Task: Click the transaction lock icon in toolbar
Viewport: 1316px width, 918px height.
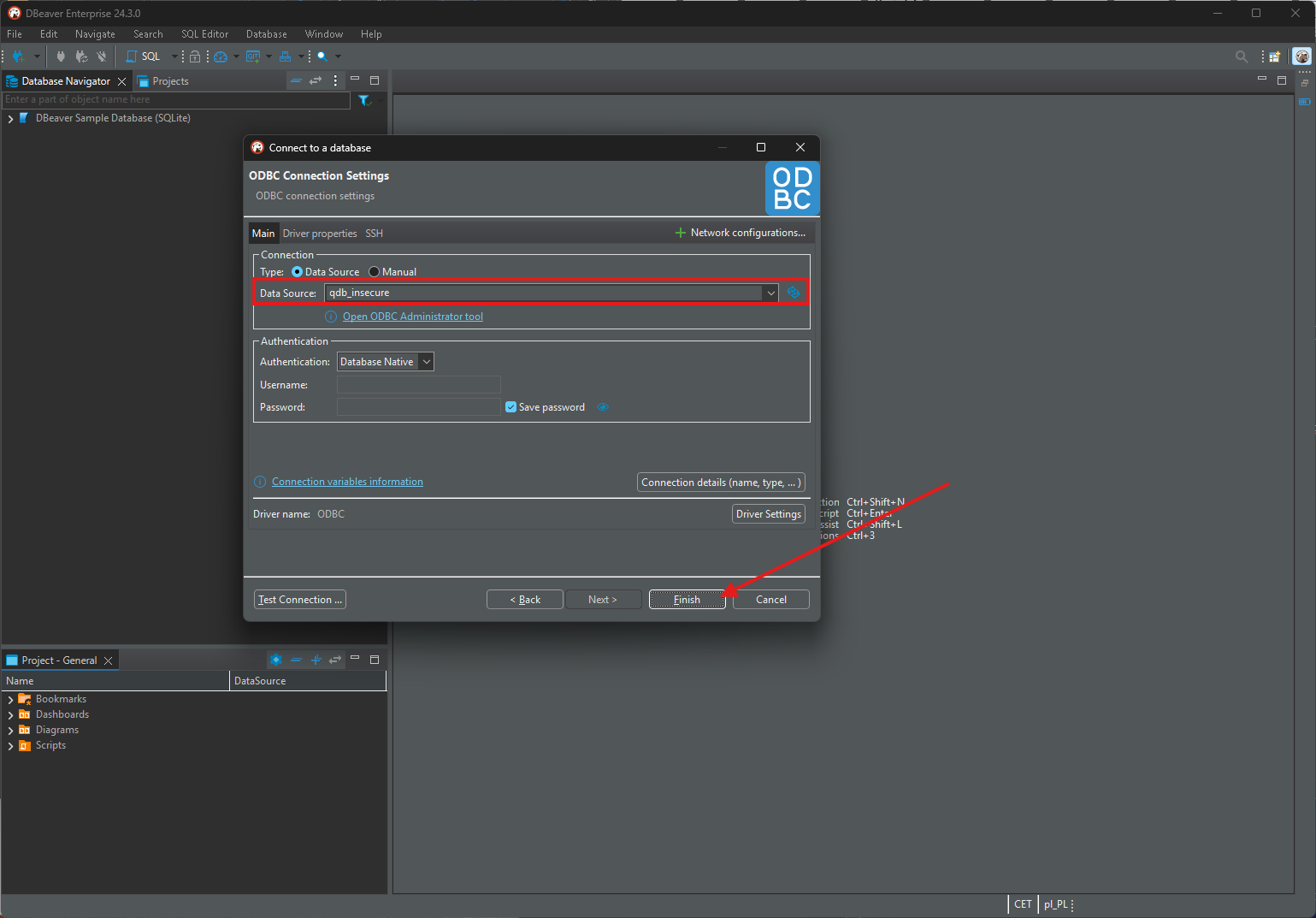Action: click(195, 56)
